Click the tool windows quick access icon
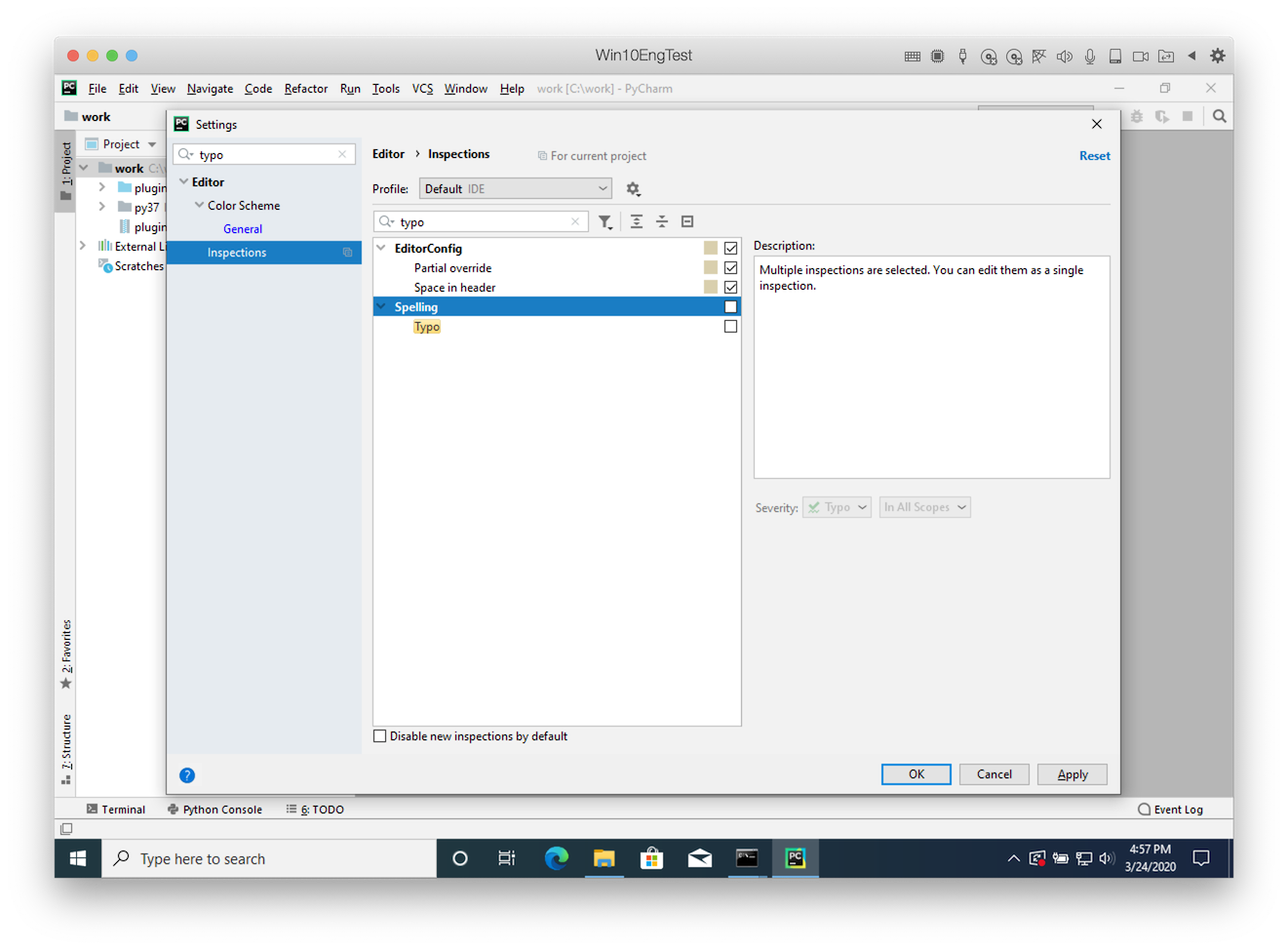The image size is (1288, 950). coord(66,829)
